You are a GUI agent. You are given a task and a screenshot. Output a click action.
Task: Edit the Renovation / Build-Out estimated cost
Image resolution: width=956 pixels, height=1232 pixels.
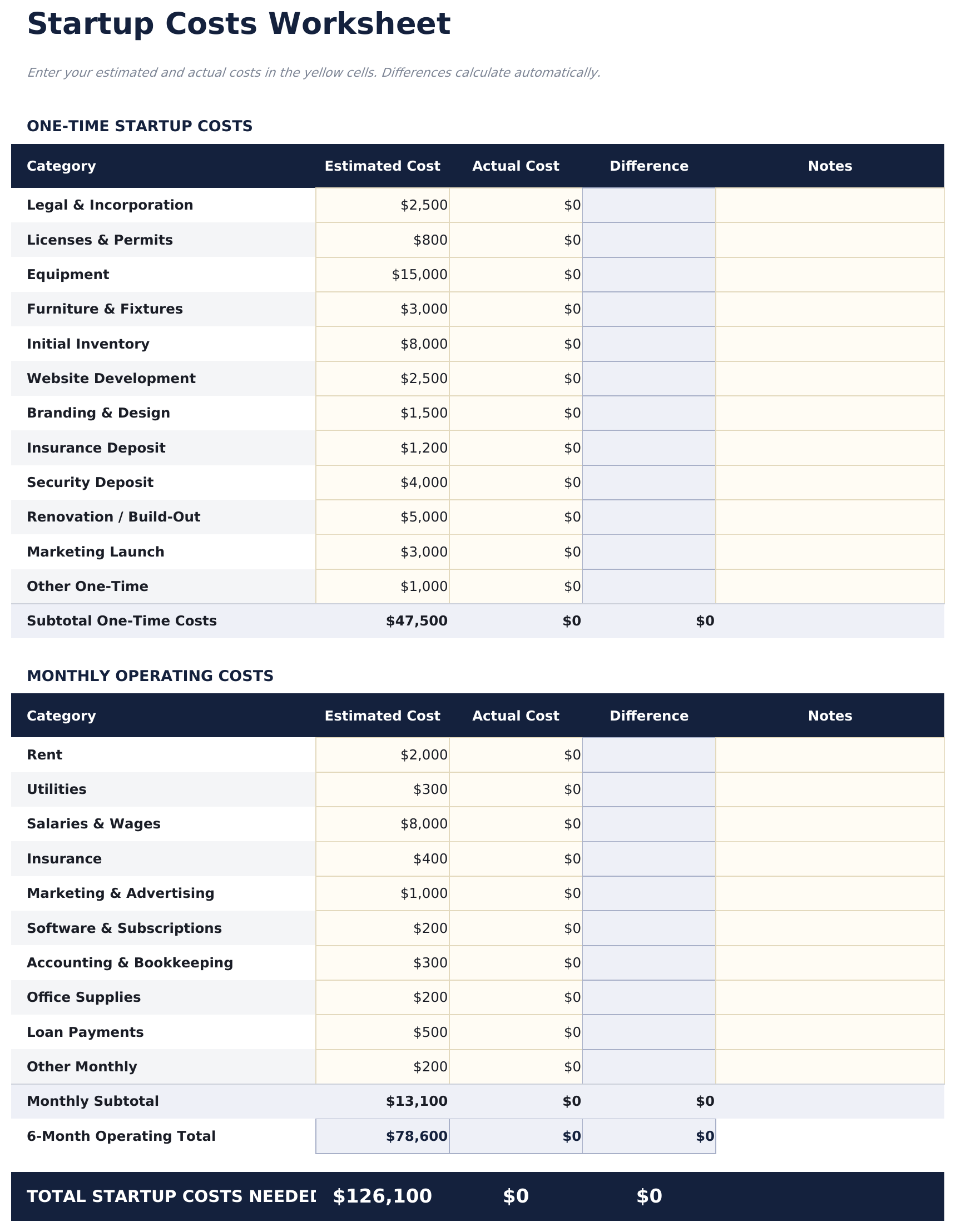coord(382,516)
